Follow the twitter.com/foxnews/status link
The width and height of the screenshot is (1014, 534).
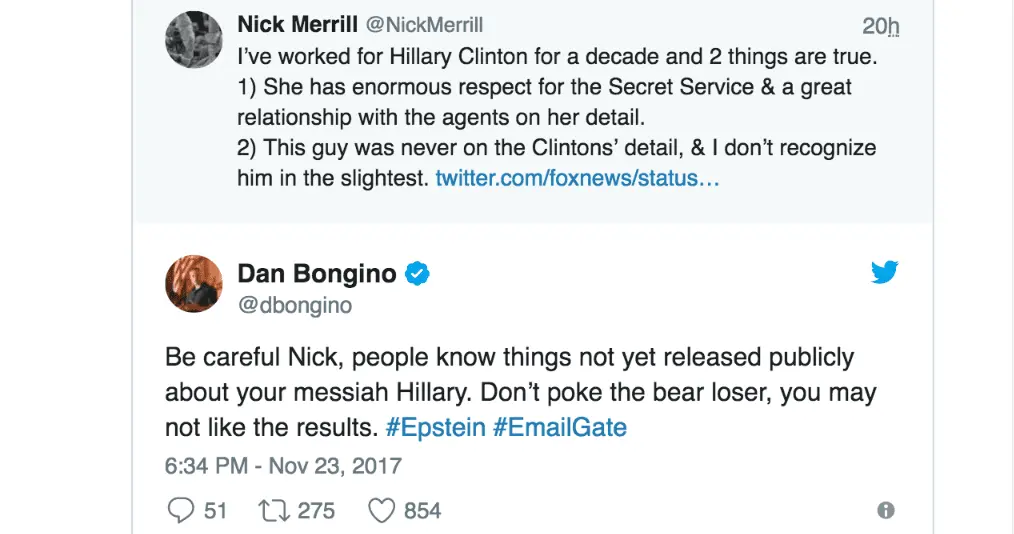pos(577,180)
